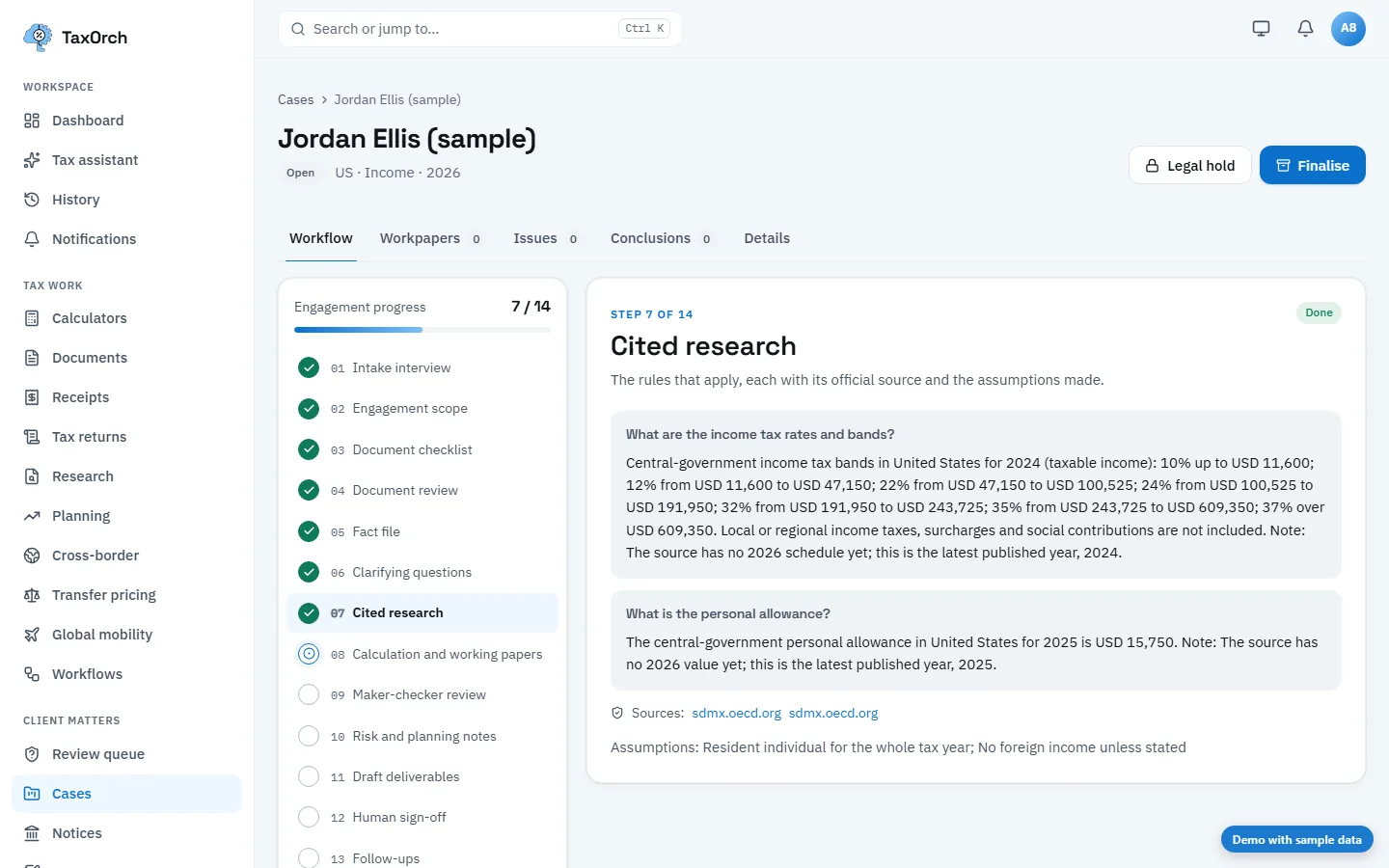
Task: Click the Finalise button
Action: [x=1313, y=165]
